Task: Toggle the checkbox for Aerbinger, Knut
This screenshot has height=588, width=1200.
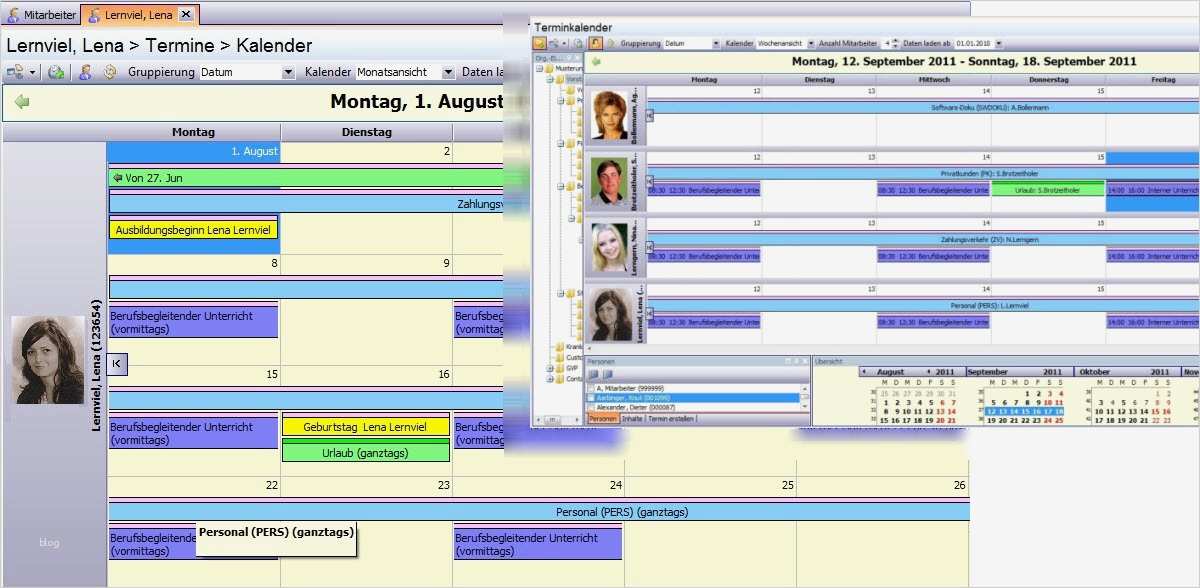Action: pos(590,398)
